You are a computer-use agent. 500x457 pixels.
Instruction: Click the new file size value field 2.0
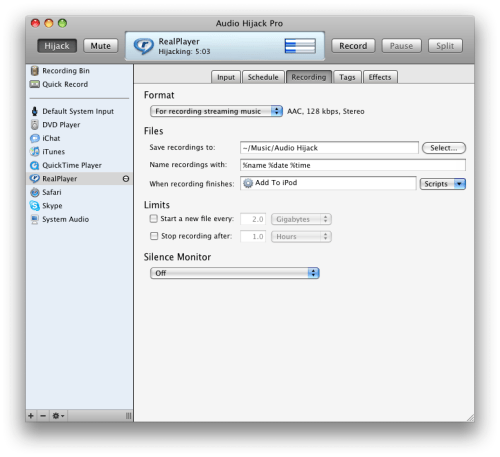[x=253, y=219]
